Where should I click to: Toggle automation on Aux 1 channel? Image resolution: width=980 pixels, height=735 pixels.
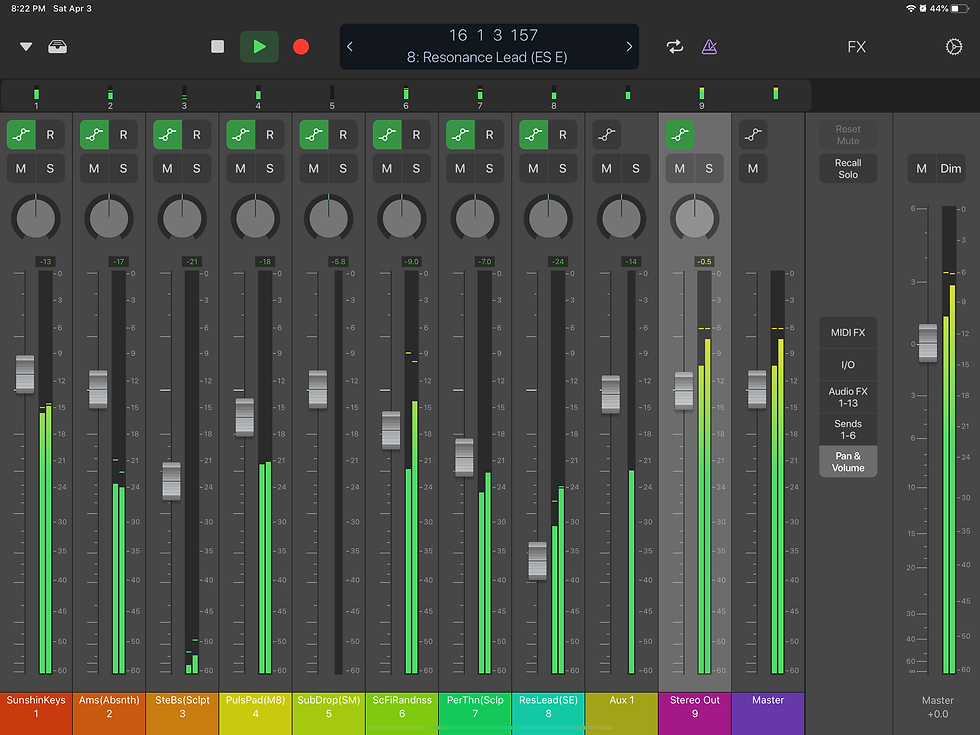[607, 134]
